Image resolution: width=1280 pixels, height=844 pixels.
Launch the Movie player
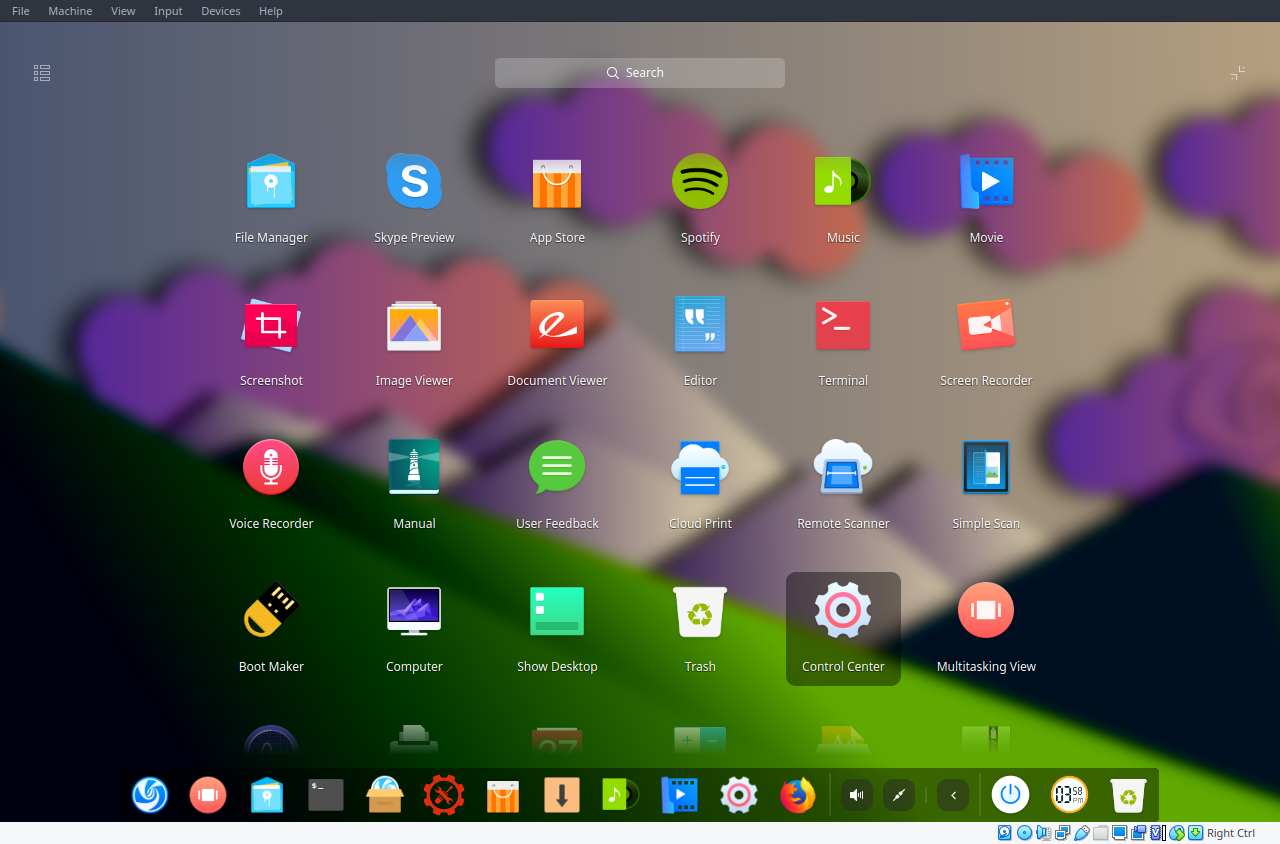[x=986, y=181]
